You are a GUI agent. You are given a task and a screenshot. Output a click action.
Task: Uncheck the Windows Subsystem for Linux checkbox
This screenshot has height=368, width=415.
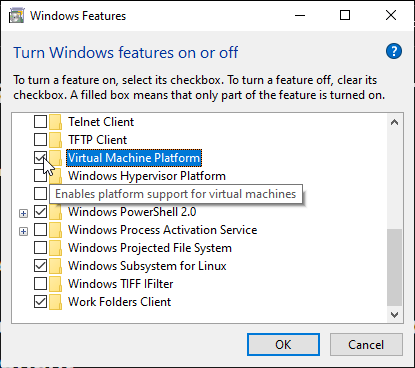coord(40,266)
